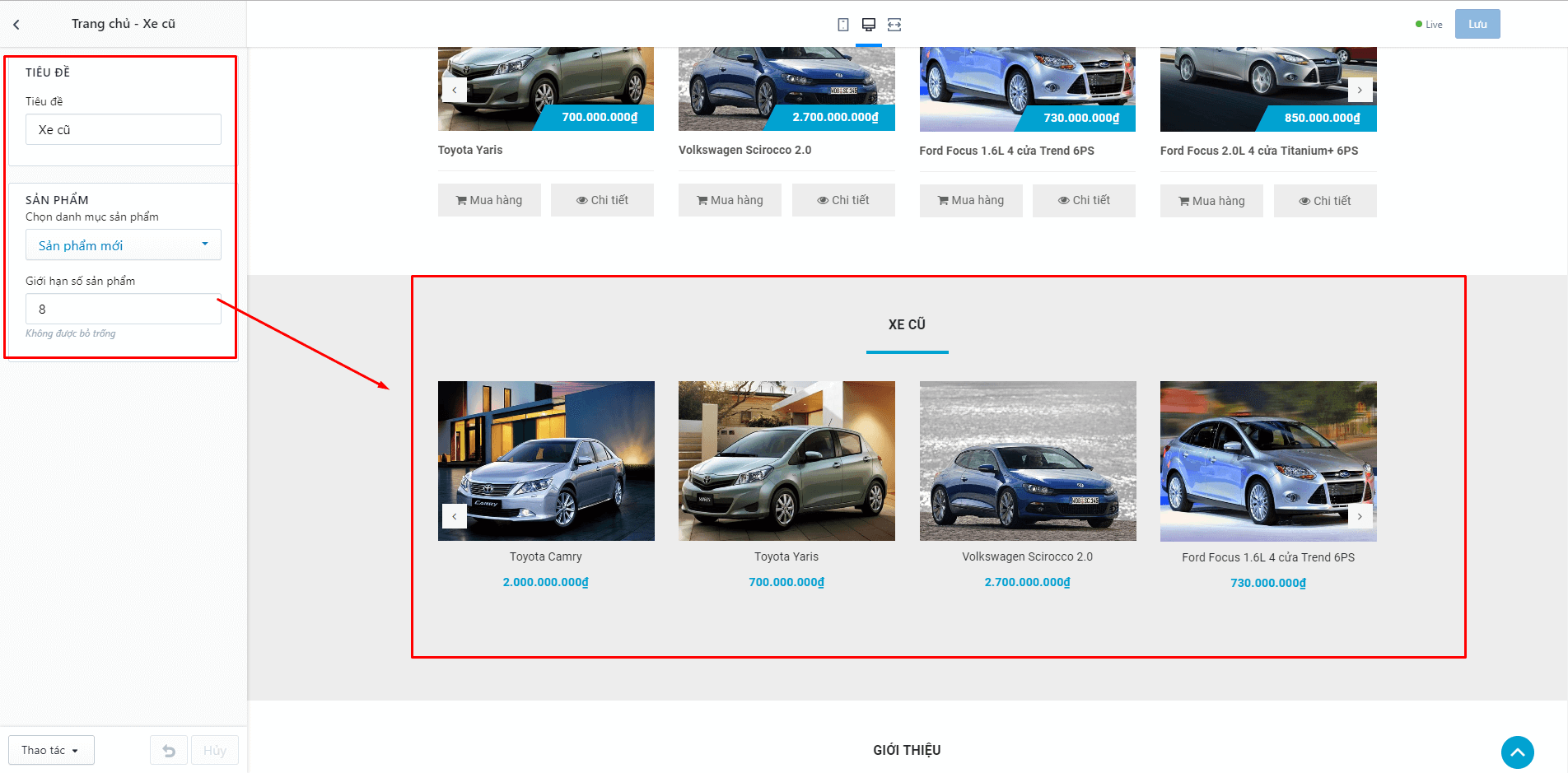Click Ford Focus 2.0L 4 cửa Titanium+ 6PS title
This screenshot has height=773, width=1568.
coord(1259,151)
